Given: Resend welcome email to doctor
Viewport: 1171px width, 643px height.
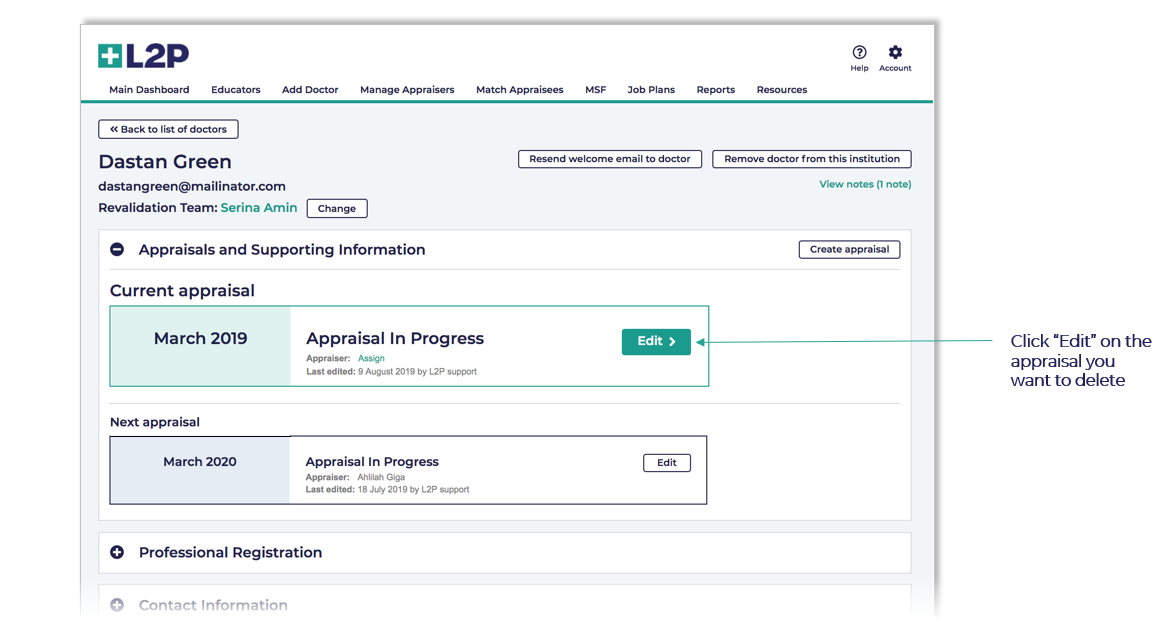Looking at the screenshot, I should point(609,159).
